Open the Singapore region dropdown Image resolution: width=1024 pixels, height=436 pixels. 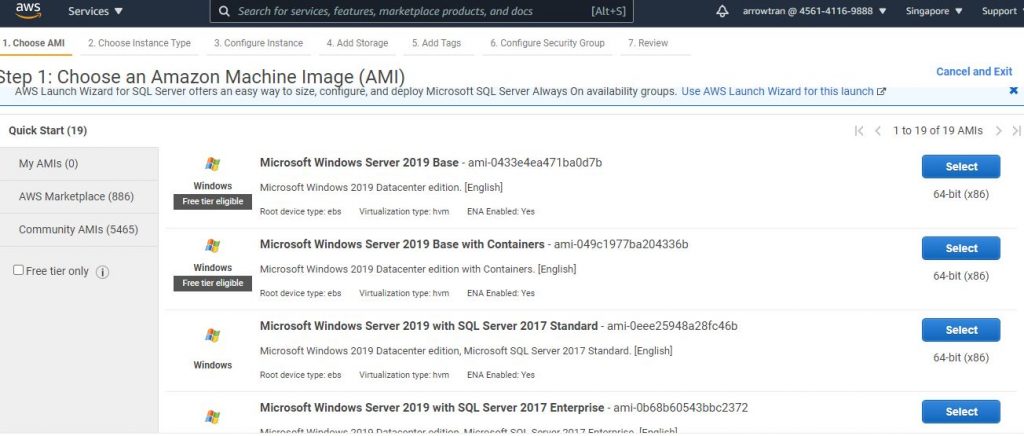(934, 11)
